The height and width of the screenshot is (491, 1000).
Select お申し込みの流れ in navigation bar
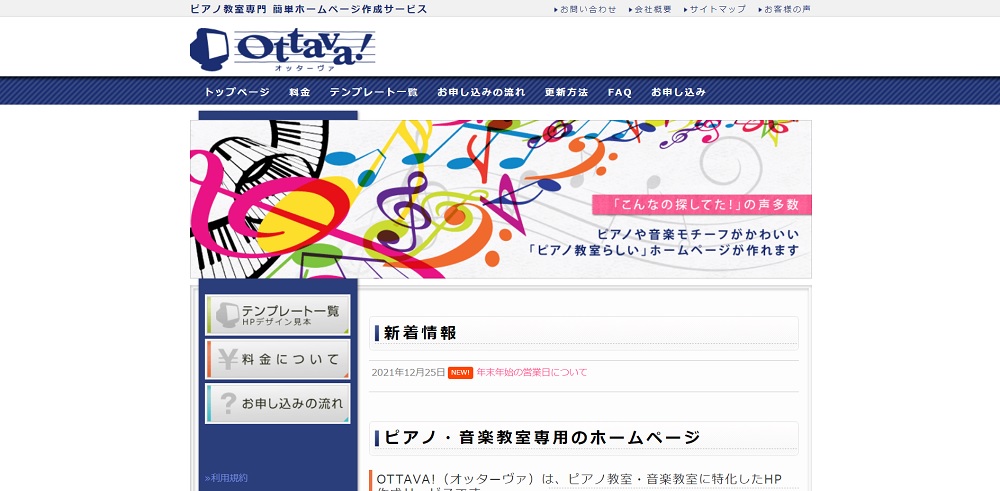(482, 92)
